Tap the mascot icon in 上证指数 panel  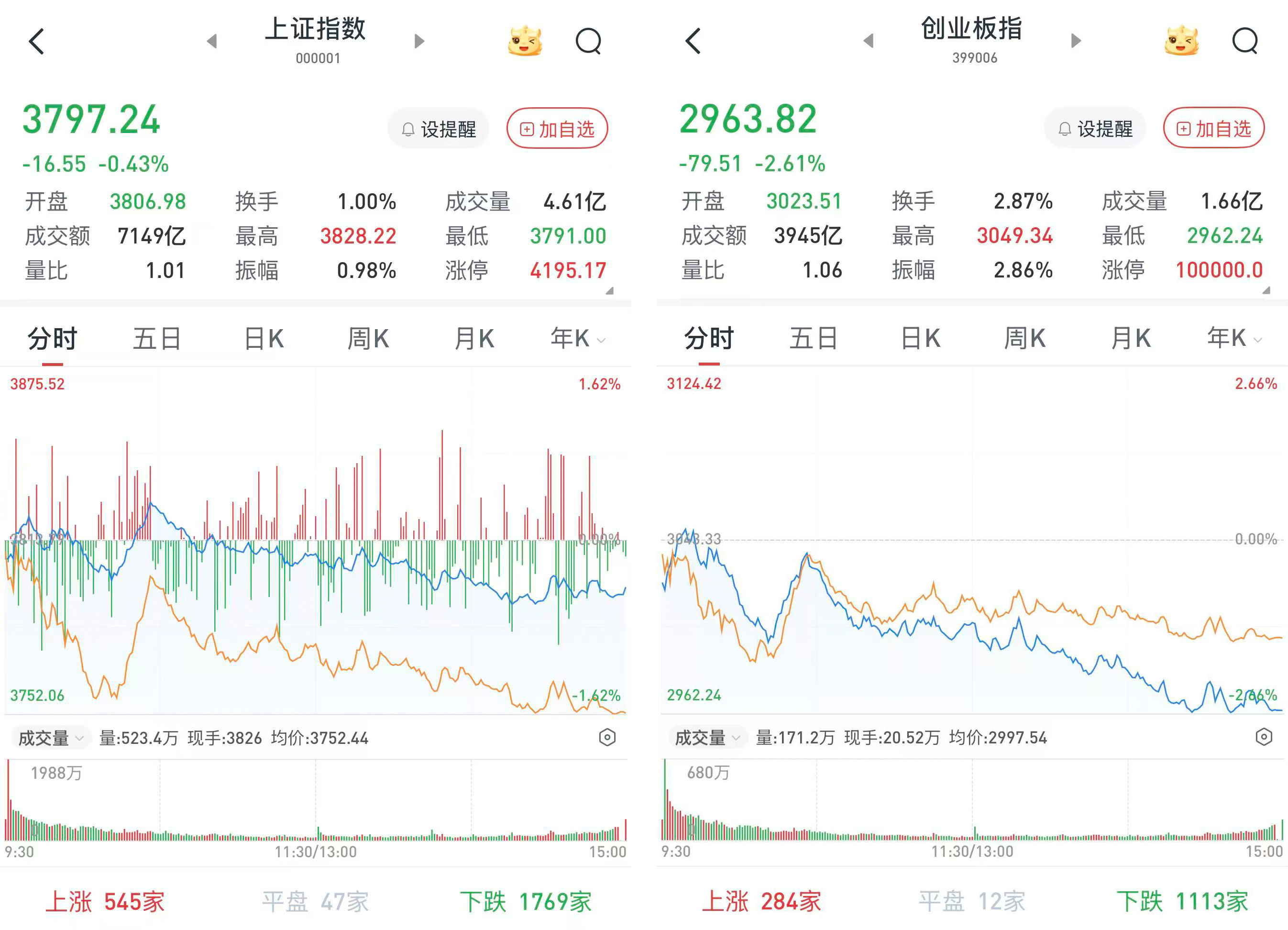pos(525,40)
